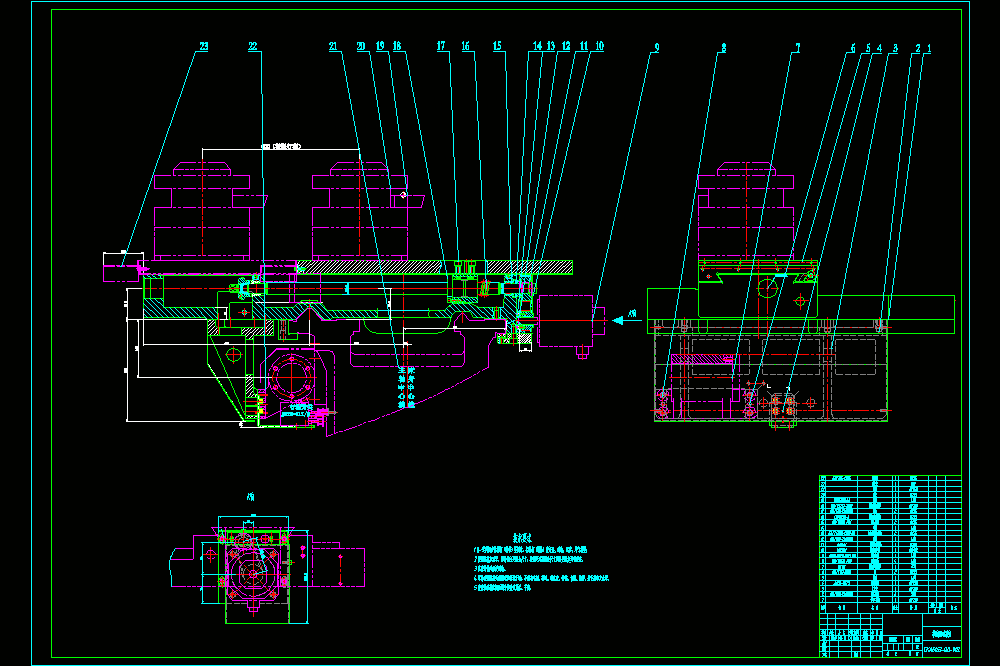Select part balloon number 23
Image resolution: width=1000 pixels, height=666 pixels.
(203, 46)
